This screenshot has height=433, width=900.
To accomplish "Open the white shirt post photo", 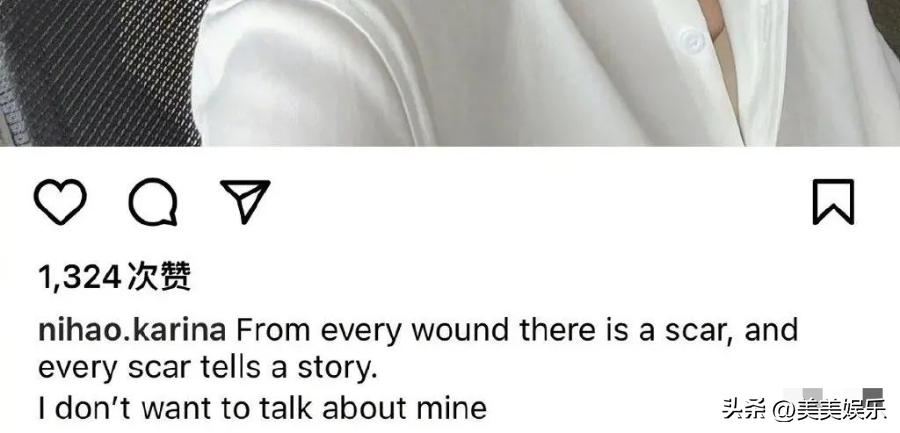I will point(450,73).
